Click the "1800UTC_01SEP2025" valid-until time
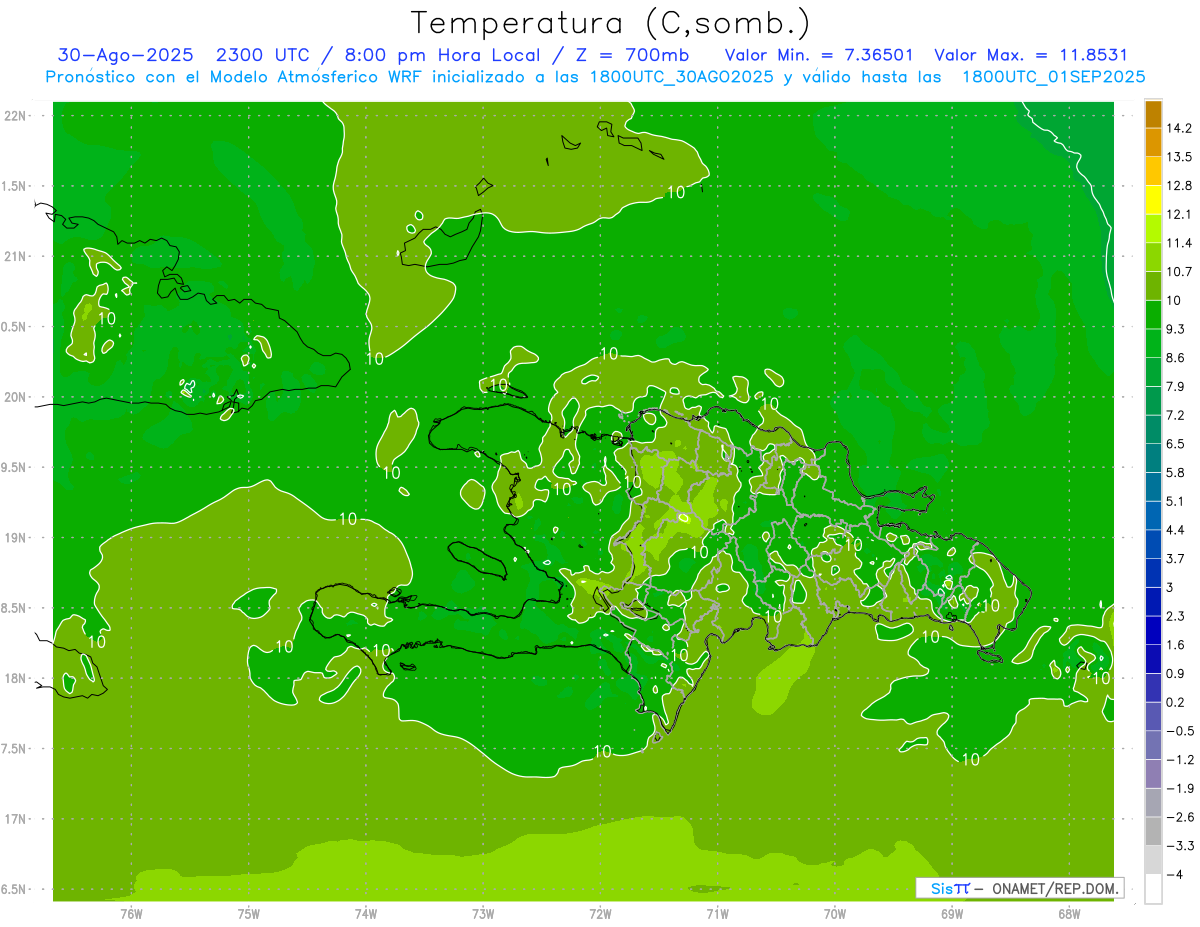 1053,77
